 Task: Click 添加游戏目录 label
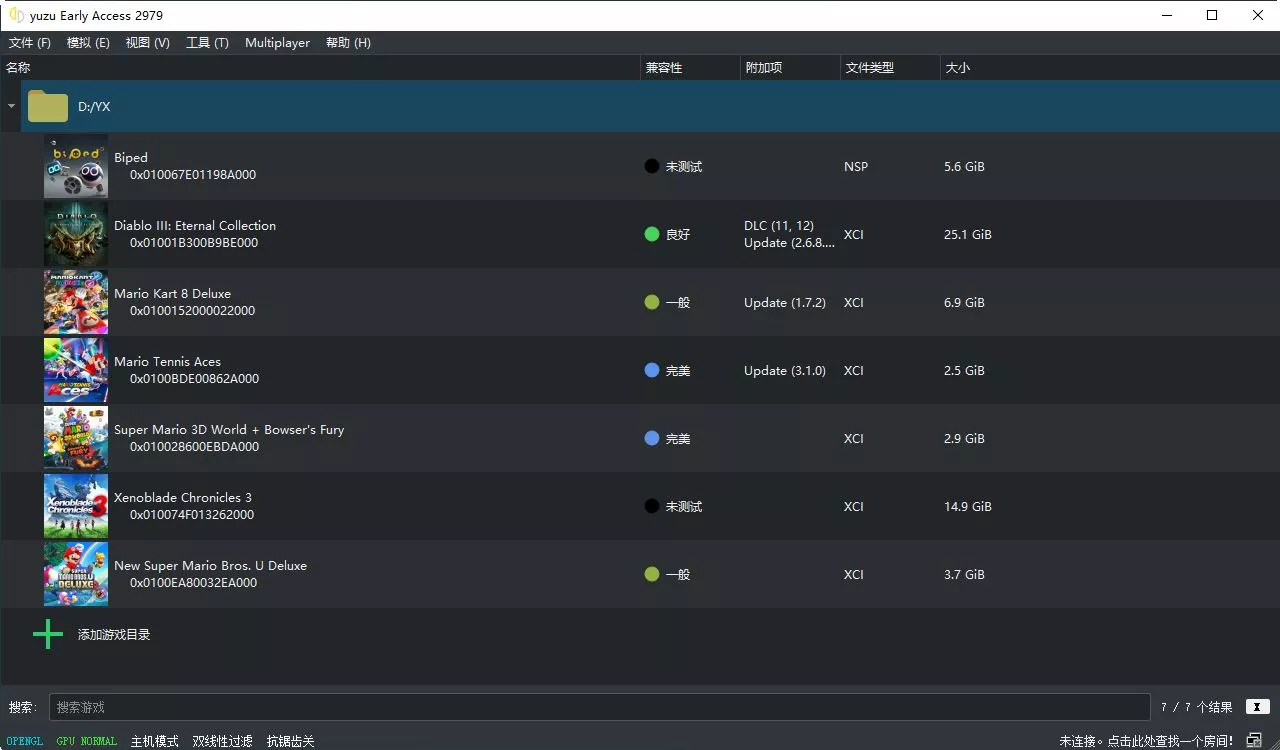[x=114, y=635]
